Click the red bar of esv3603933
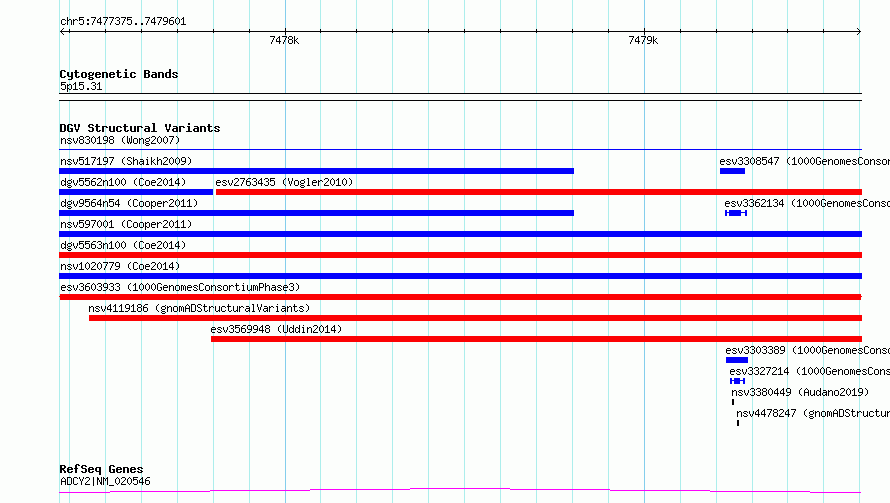The image size is (890, 503). 461,297
